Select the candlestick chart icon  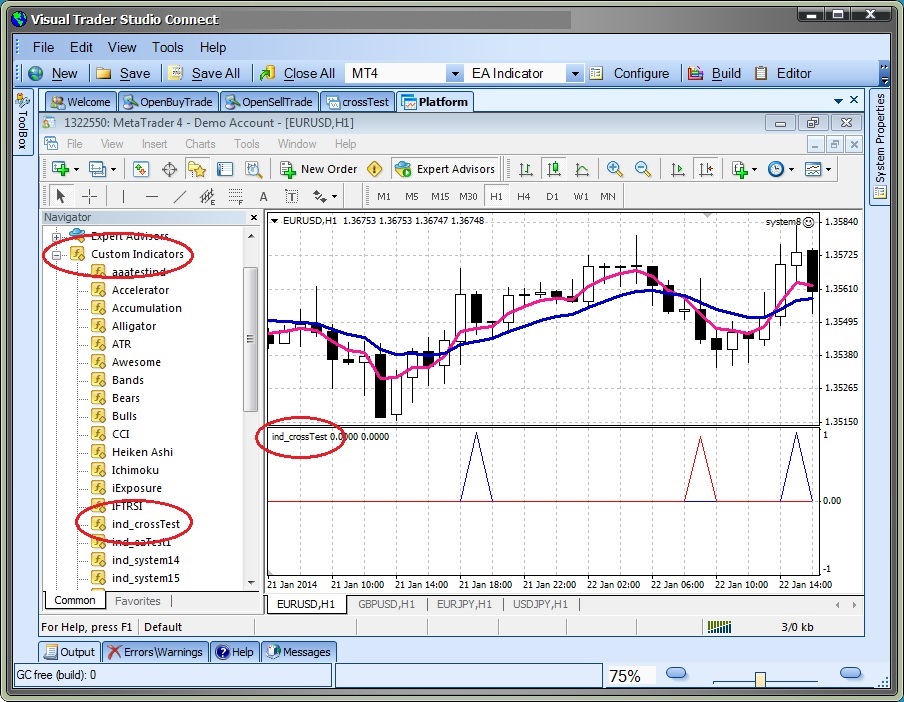click(552, 169)
